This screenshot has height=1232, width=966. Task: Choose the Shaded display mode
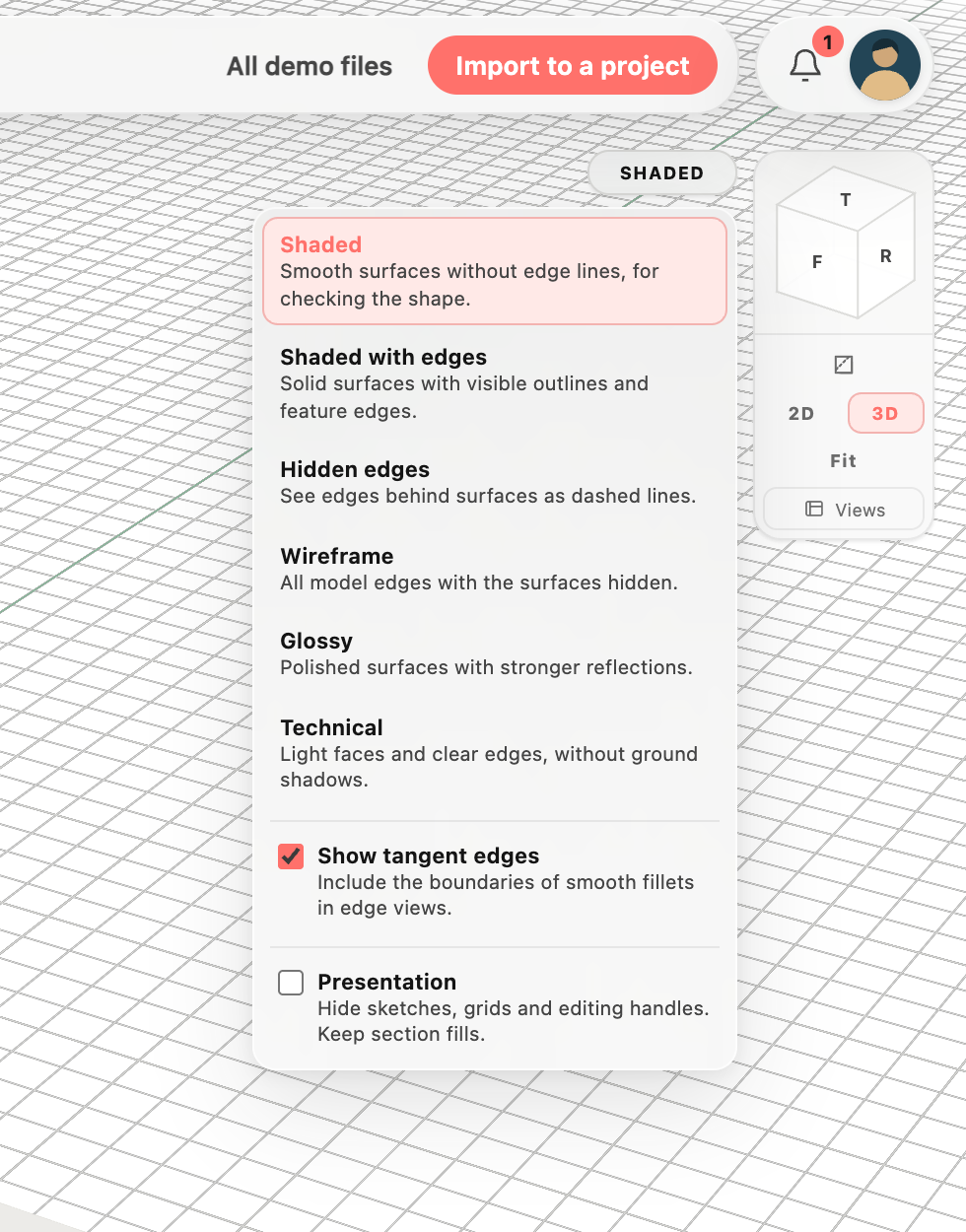[x=495, y=271]
